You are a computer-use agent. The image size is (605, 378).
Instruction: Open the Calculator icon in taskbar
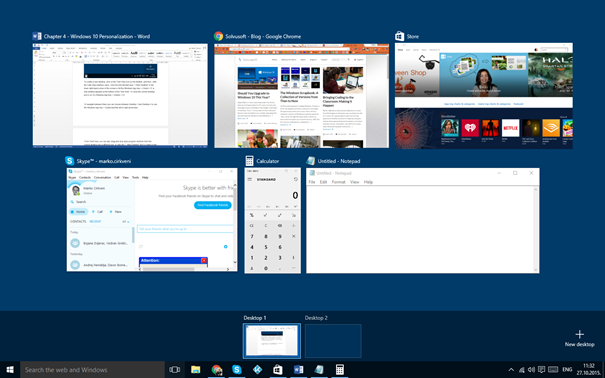pos(340,370)
